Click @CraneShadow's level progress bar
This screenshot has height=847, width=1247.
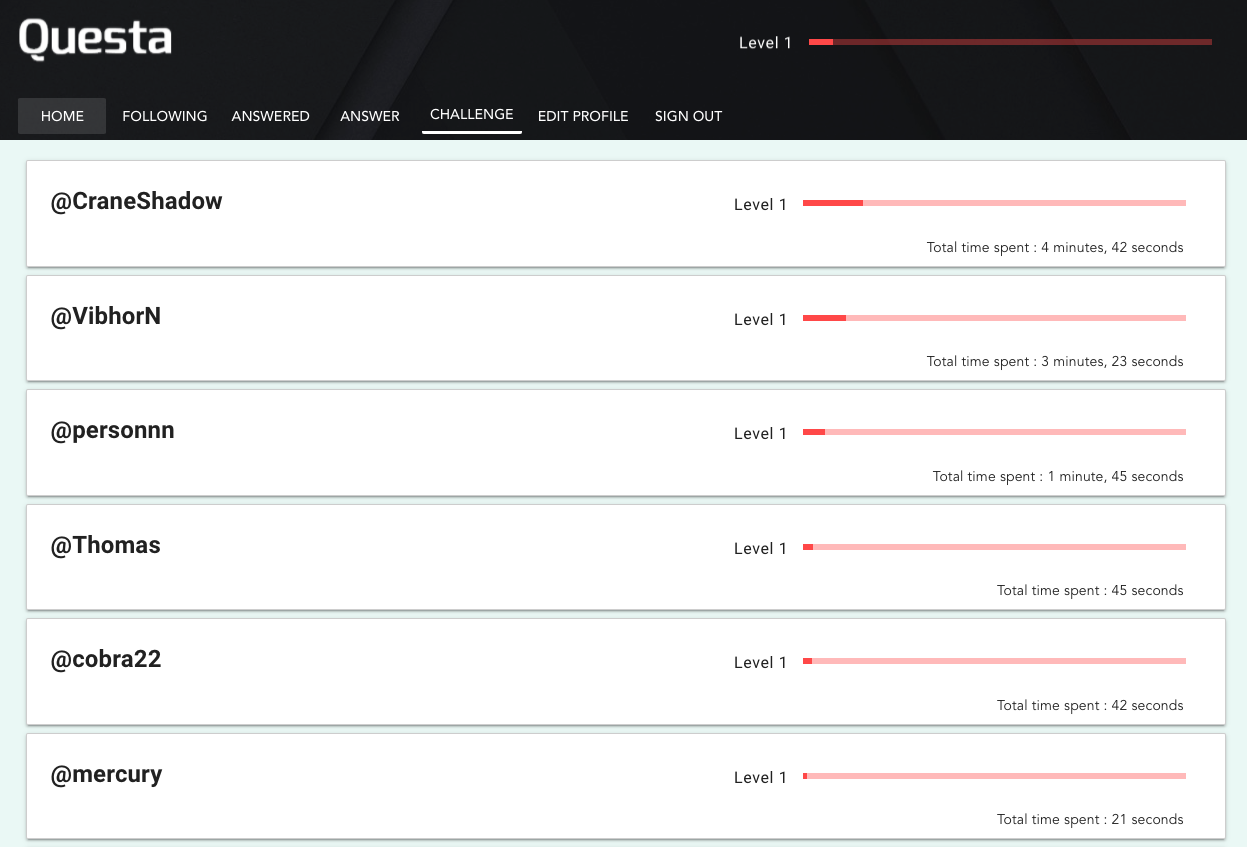(994, 203)
